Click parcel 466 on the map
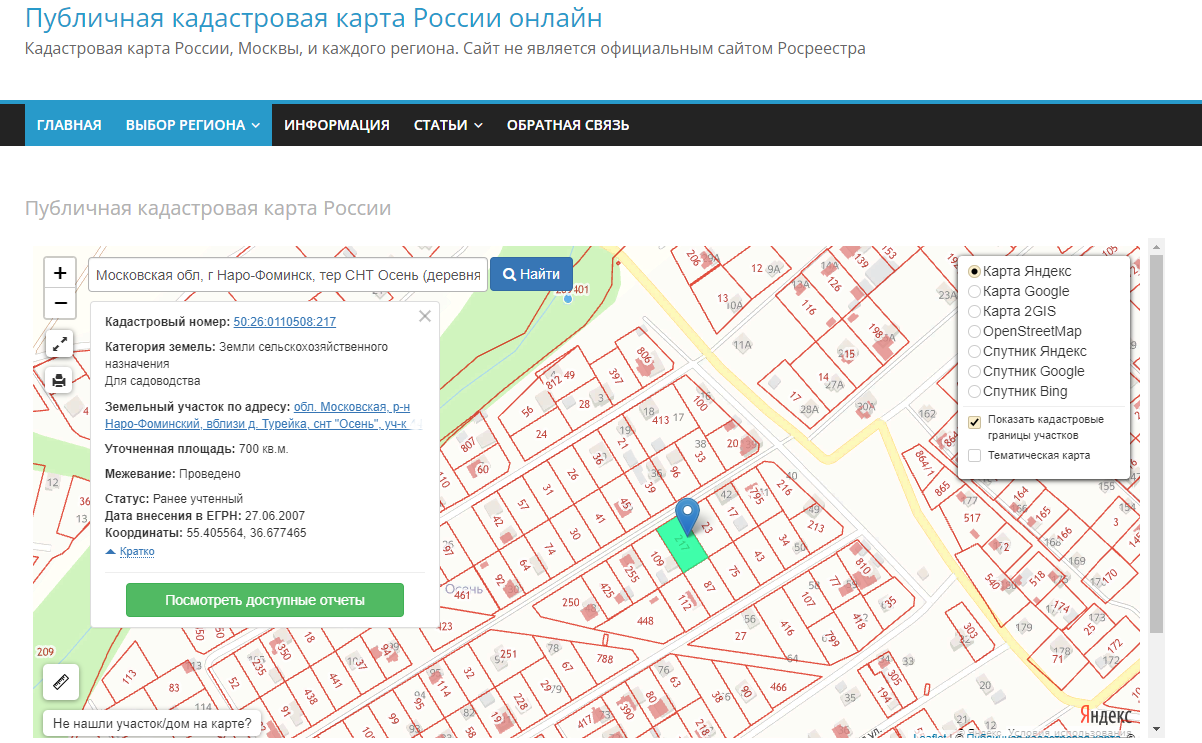The width and height of the screenshot is (1202, 743). [779, 687]
